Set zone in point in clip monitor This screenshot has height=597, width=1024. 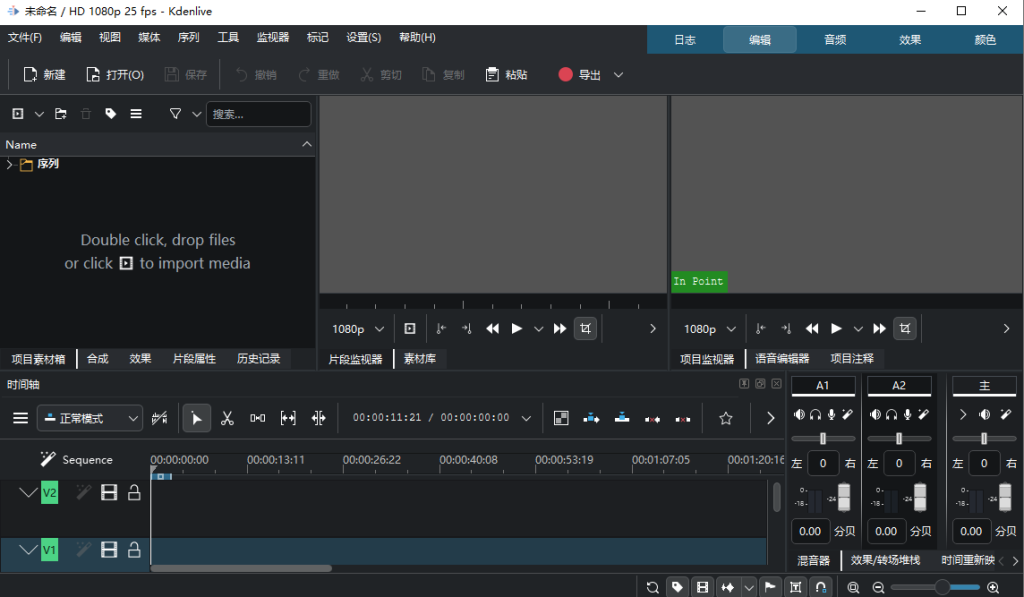[441, 329]
